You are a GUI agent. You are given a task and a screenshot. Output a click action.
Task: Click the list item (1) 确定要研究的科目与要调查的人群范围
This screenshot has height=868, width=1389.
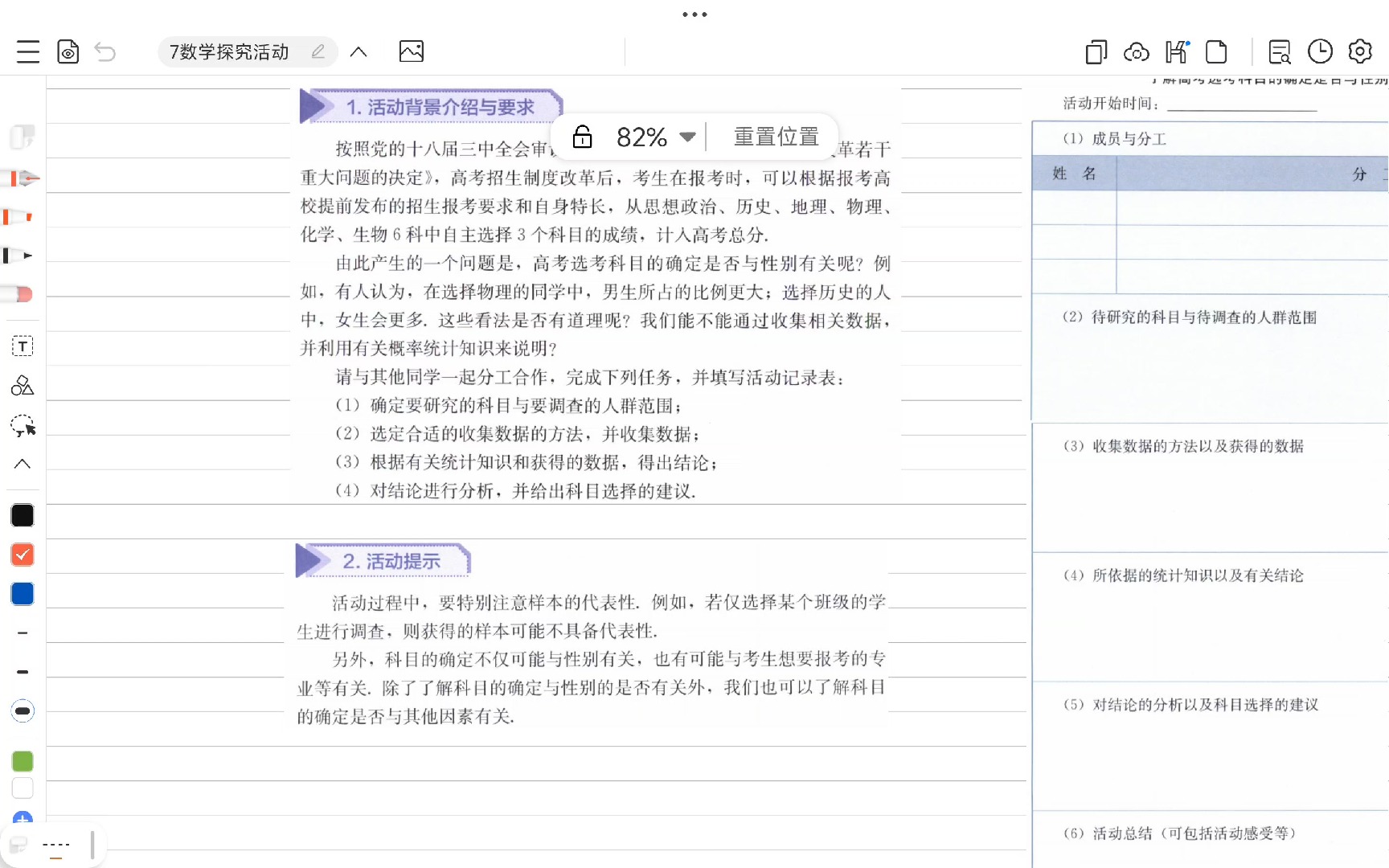pos(509,406)
